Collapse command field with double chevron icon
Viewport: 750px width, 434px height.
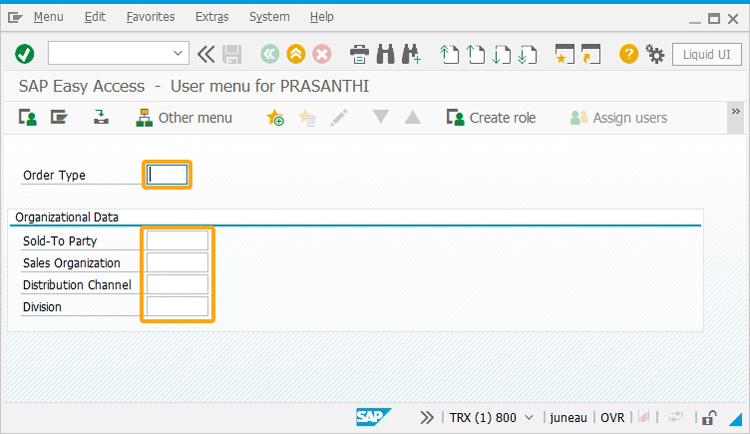[206, 54]
